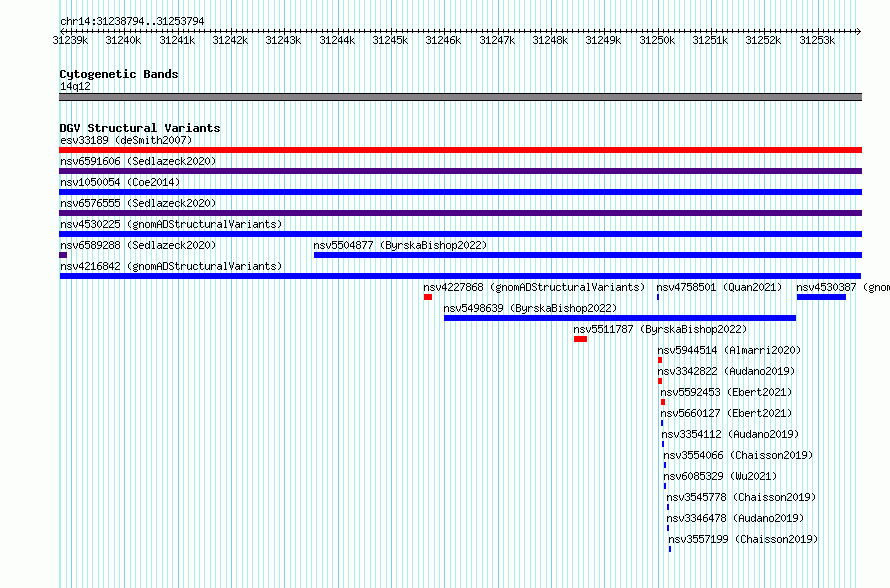The width and height of the screenshot is (890, 588).
Task: Open nsv4758501 (Quan2021) variant label
Action: click(719, 287)
